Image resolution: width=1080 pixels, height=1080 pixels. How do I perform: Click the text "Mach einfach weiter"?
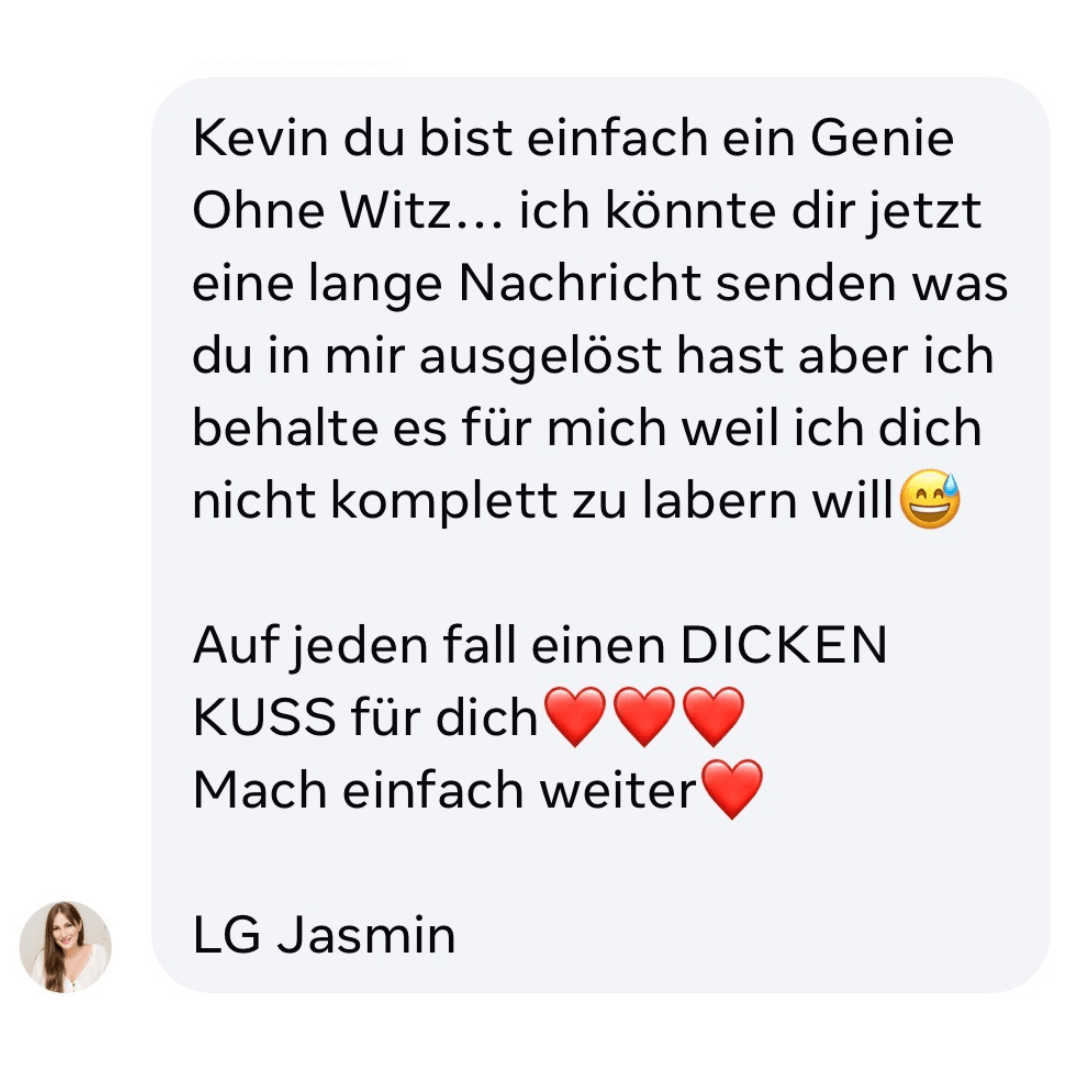click(x=445, y=789)
